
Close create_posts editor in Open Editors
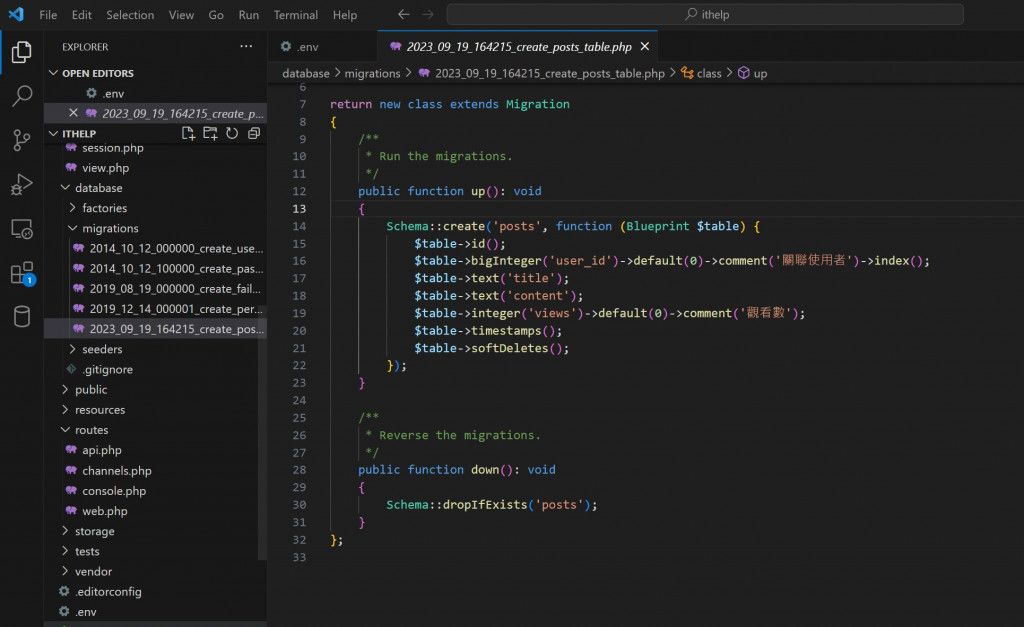coord(73,113)
